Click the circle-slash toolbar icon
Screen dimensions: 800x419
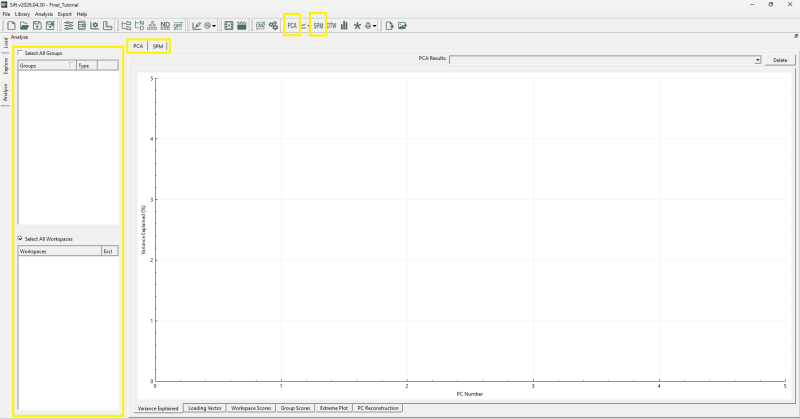pyautogui.click(x=208, y=26)
